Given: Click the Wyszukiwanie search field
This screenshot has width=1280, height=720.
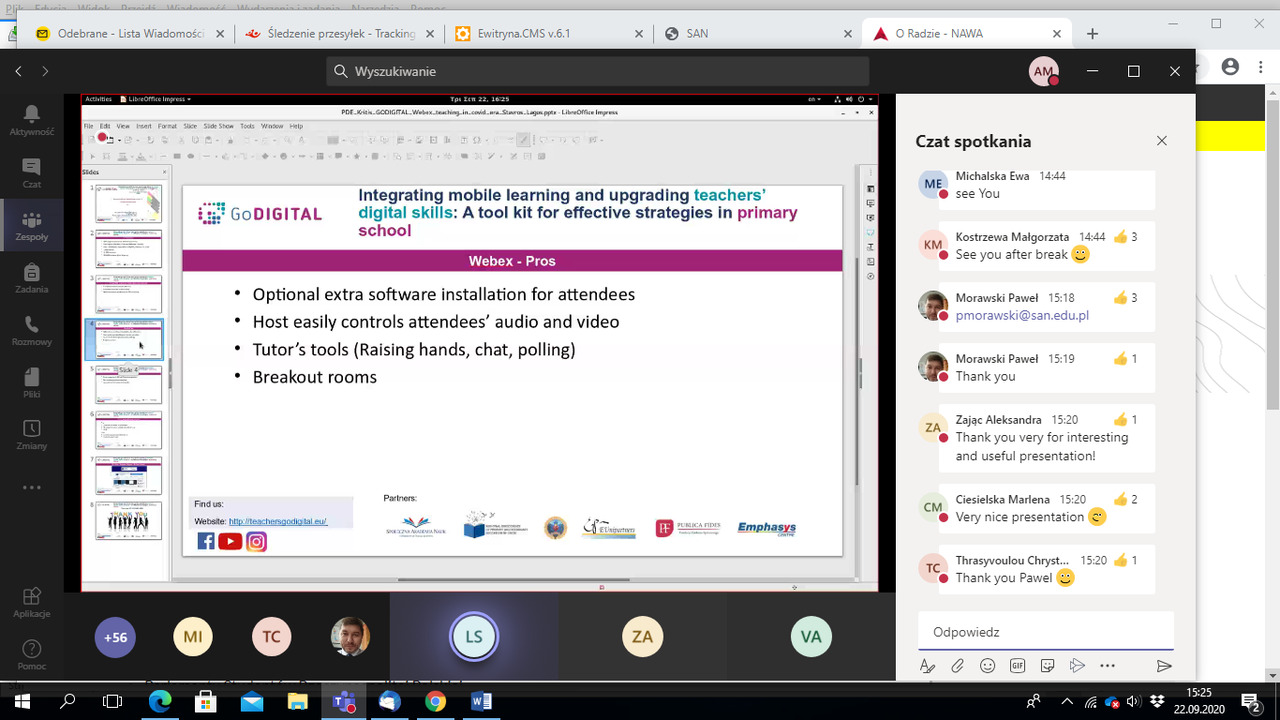Looking at the screenshot, I should (x=597, y=71).
